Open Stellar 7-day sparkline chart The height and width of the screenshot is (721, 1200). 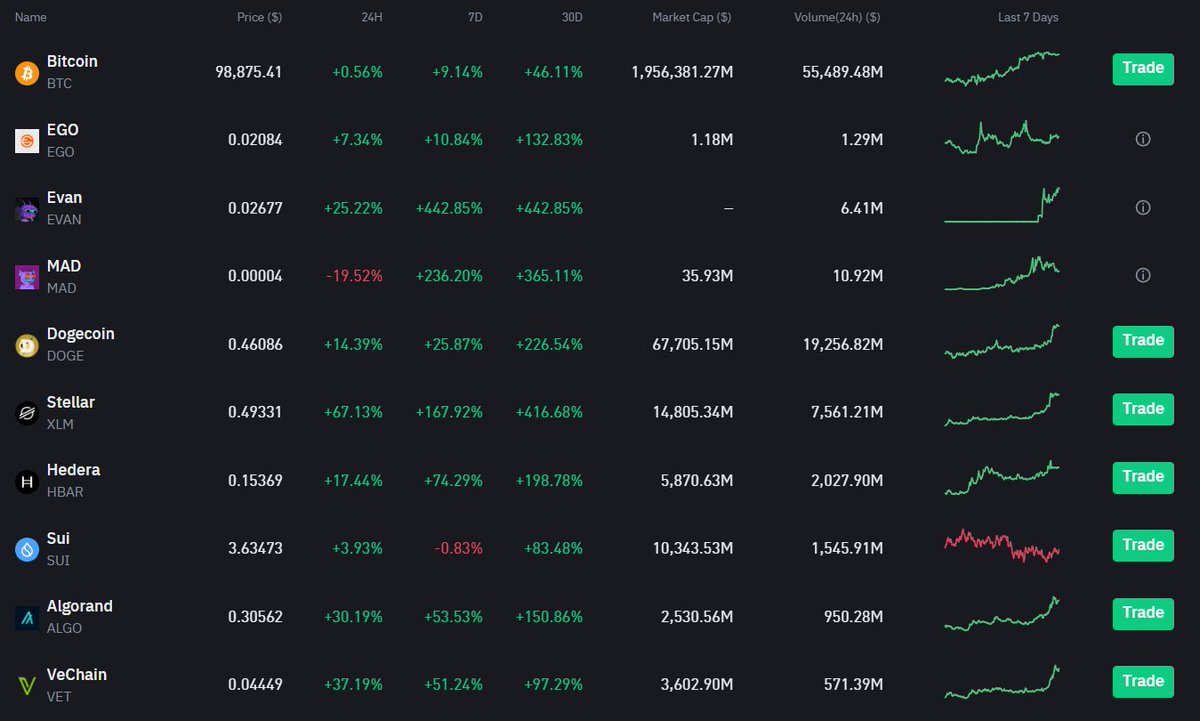click(1002, 410)
